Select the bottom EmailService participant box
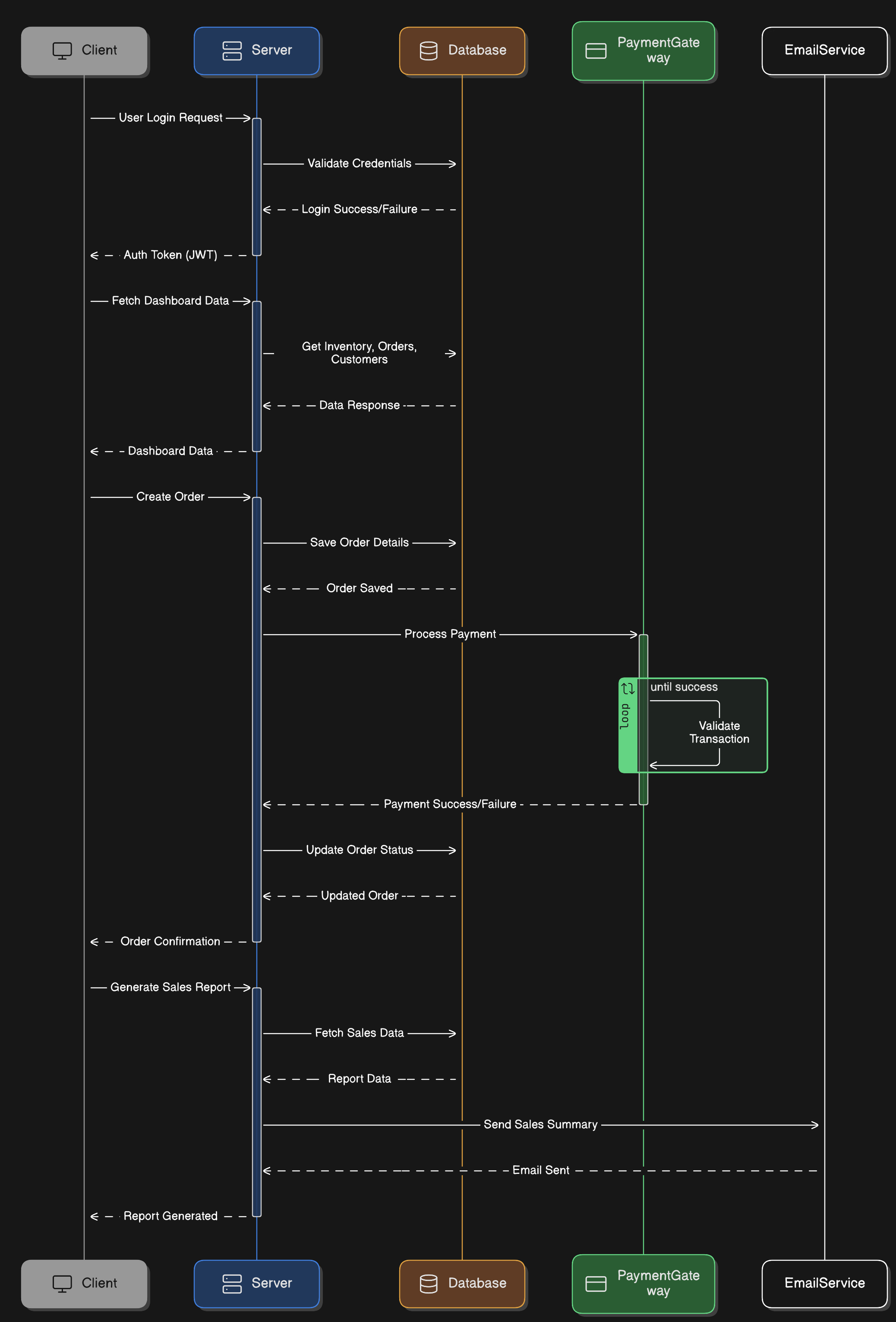The height and width of the screenshot is (1322, 896). pyautogui.click(x=824, y=1284)
